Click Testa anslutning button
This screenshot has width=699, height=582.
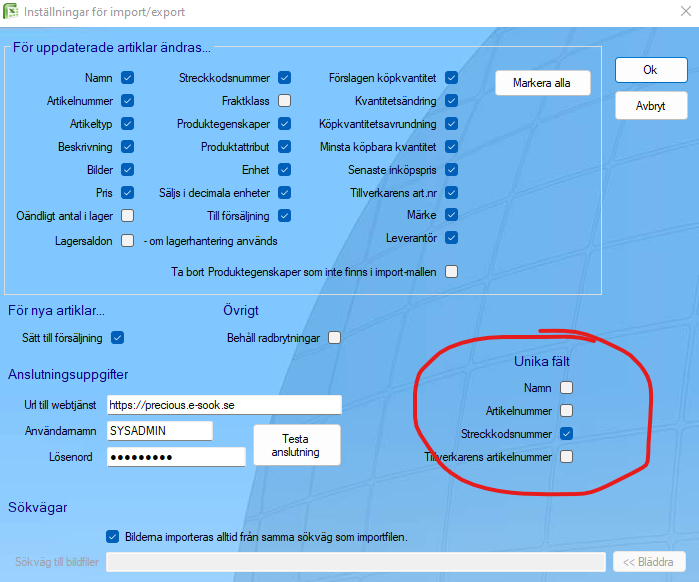[x=297, y=445]
